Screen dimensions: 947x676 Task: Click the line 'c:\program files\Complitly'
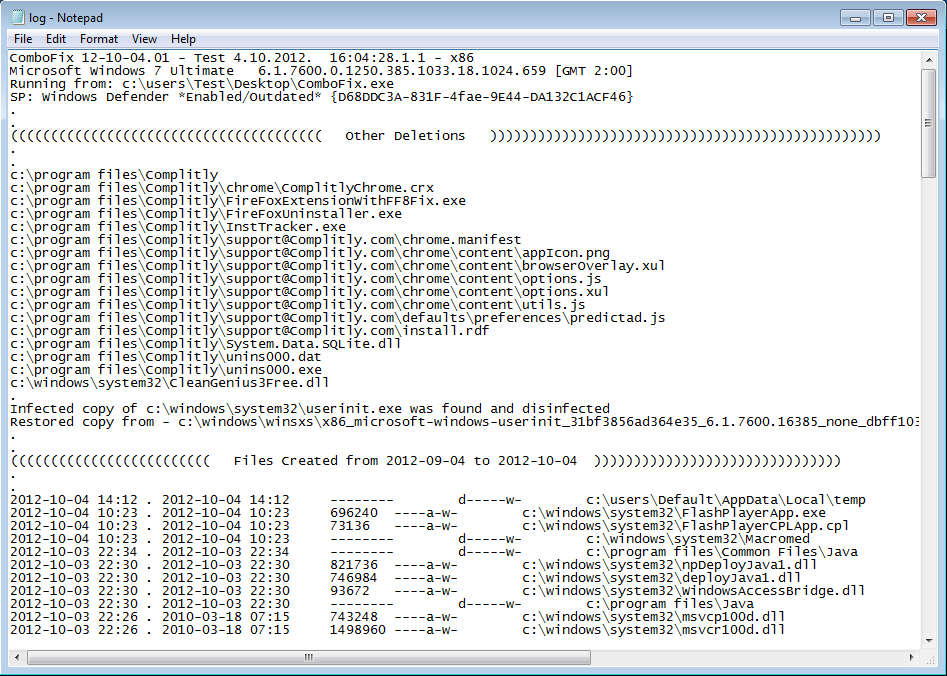click(114, 175)
